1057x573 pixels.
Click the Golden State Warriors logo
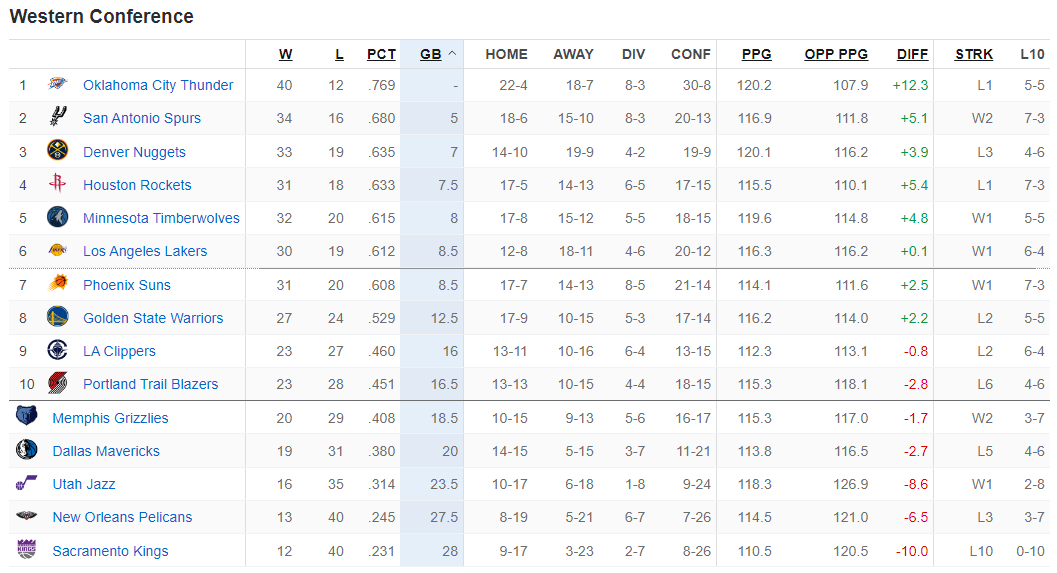pos(57,317)
